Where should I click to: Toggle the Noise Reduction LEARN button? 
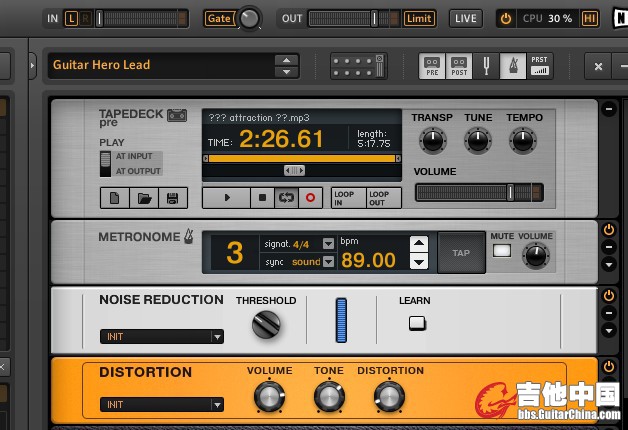(417, 323)
